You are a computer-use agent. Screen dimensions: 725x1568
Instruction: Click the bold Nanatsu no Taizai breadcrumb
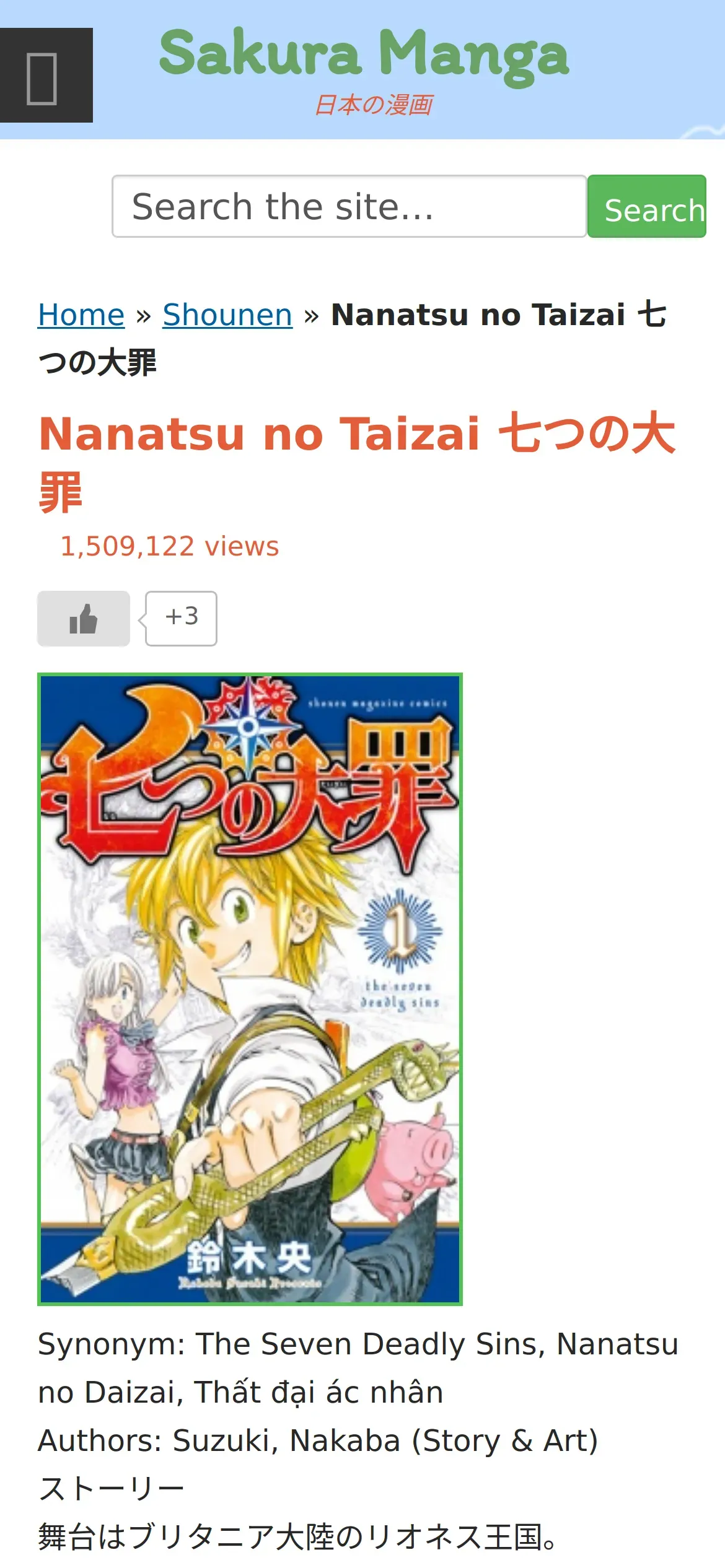pos(353,338)
